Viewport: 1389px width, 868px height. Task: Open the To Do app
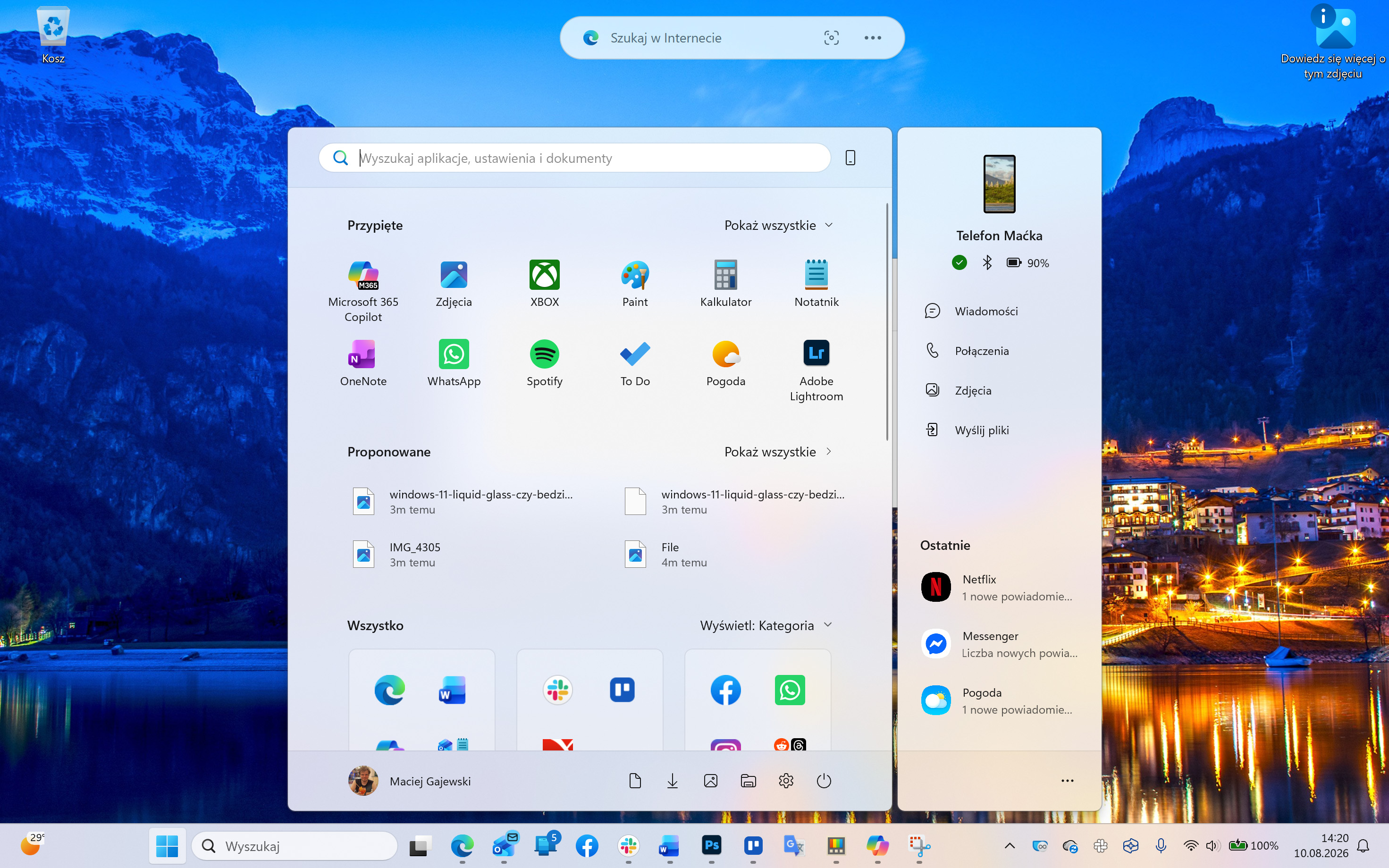click(x=635, y=363)
